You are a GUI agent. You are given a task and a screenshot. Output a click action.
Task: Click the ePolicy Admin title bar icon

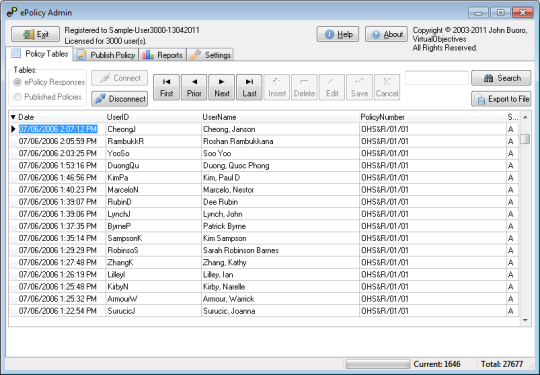click(x=12, y=12)
